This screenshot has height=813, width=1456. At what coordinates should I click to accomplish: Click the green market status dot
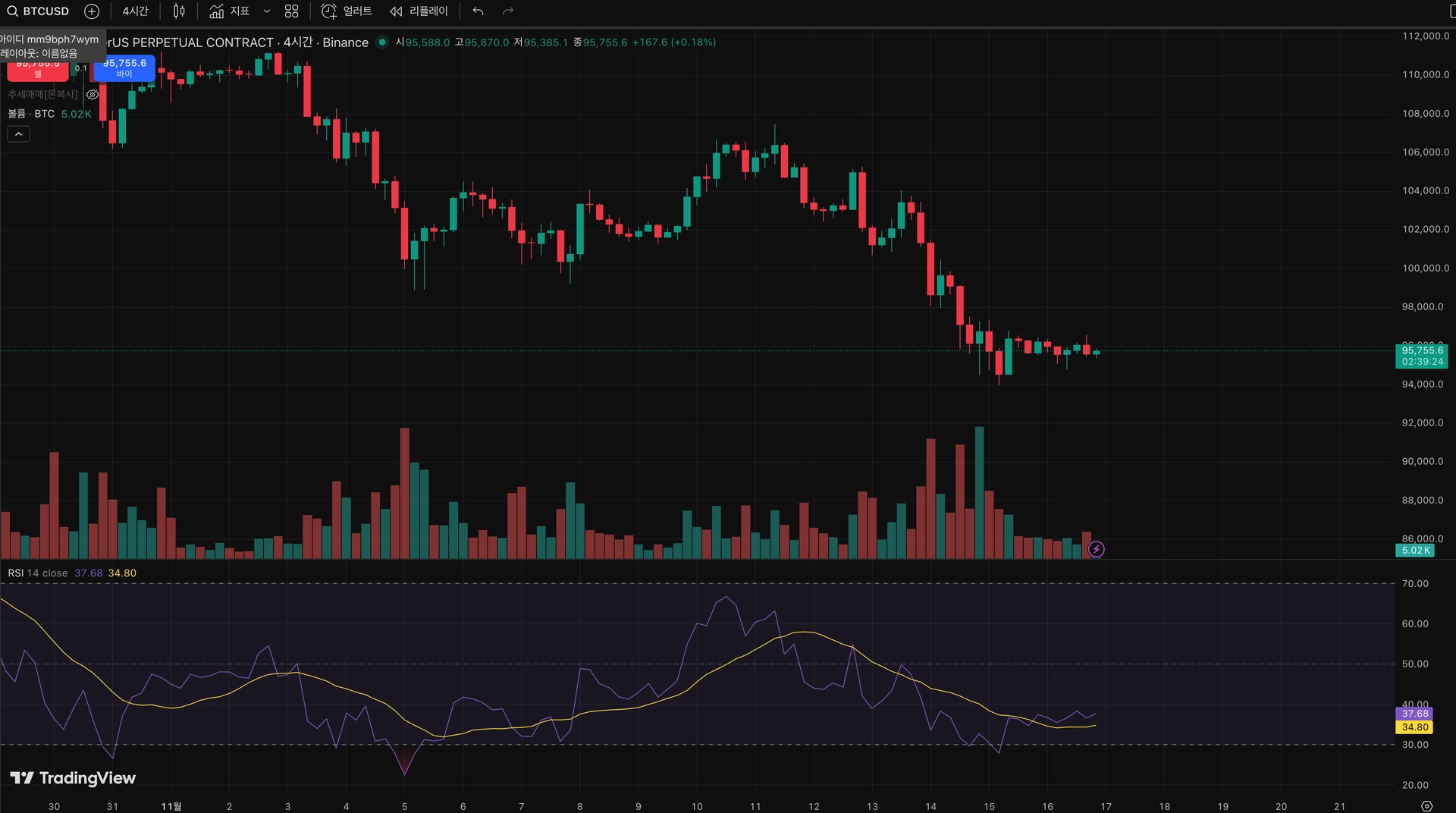[x=382, y=42]
